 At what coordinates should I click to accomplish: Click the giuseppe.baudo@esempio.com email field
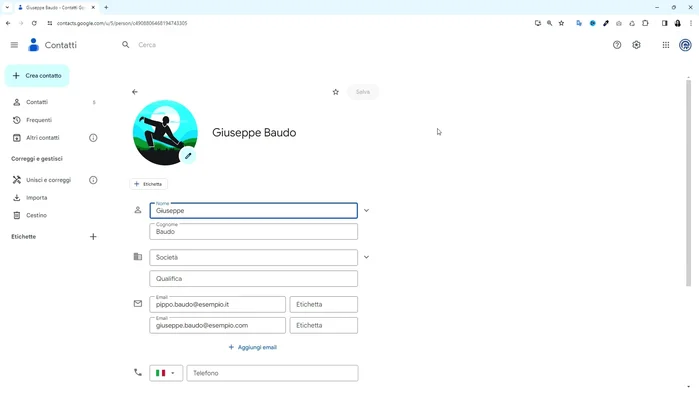pos(218,326)
